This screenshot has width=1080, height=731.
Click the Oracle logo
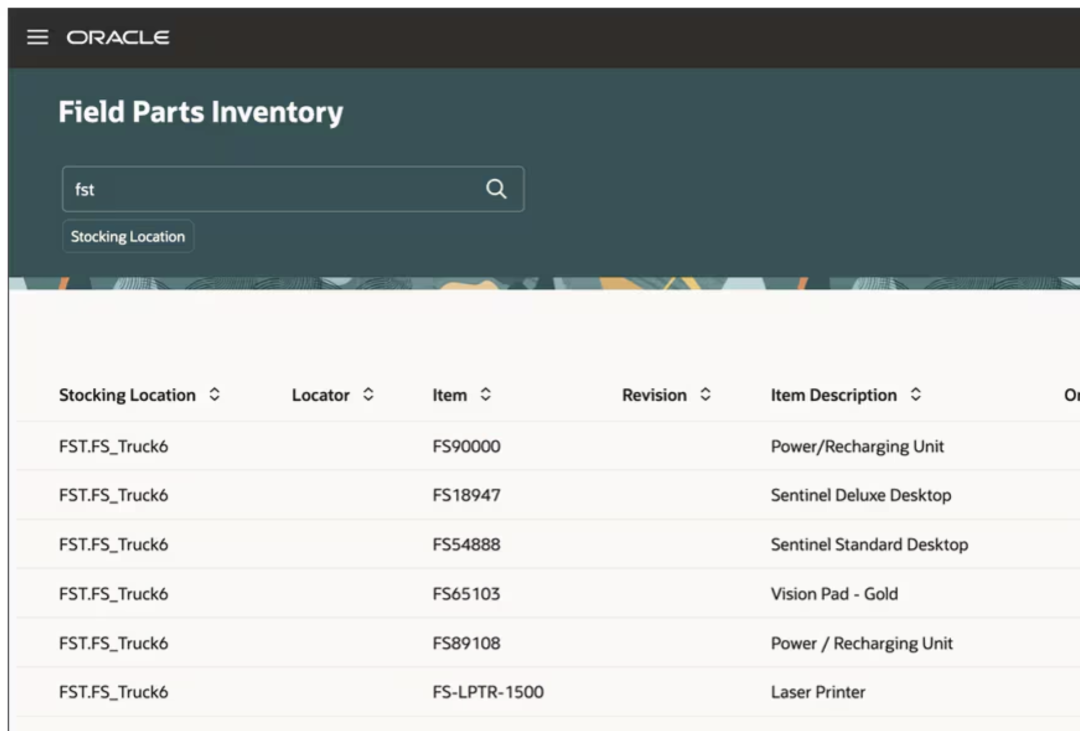pyautogui.click(x=118, y=37)
